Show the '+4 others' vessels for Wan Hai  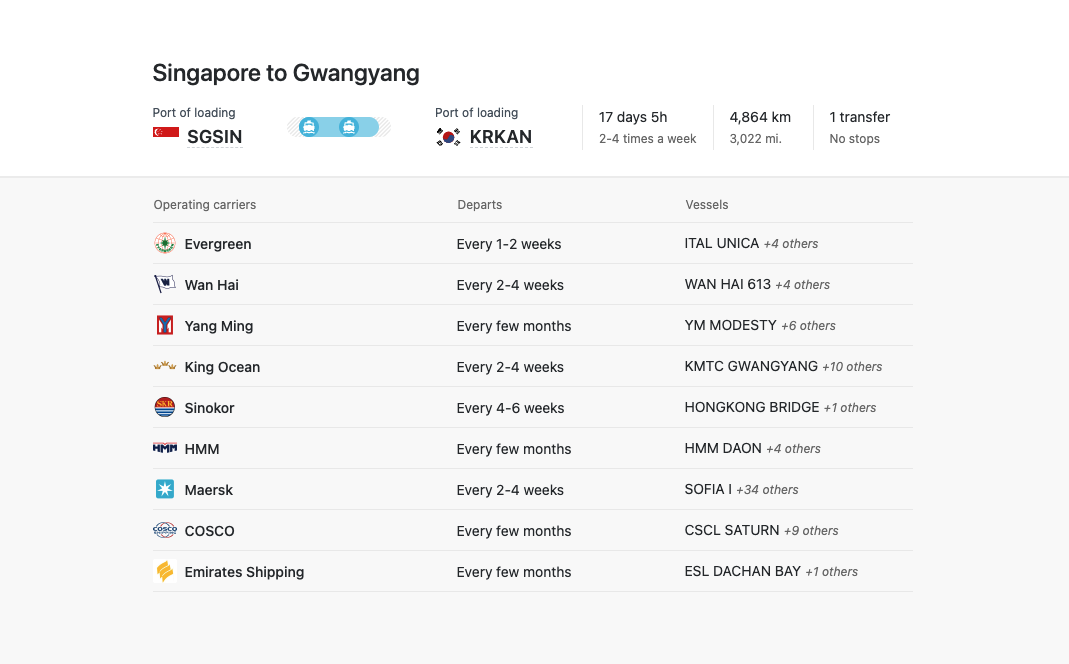coord(802,284)
